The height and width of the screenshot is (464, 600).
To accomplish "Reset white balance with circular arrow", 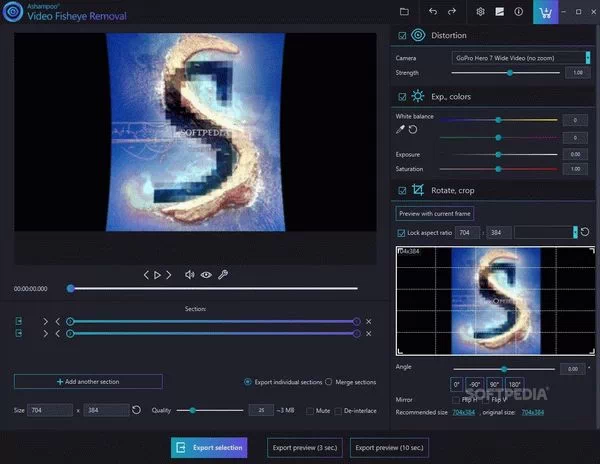I will pyautogui.click(x=413, y=130).
